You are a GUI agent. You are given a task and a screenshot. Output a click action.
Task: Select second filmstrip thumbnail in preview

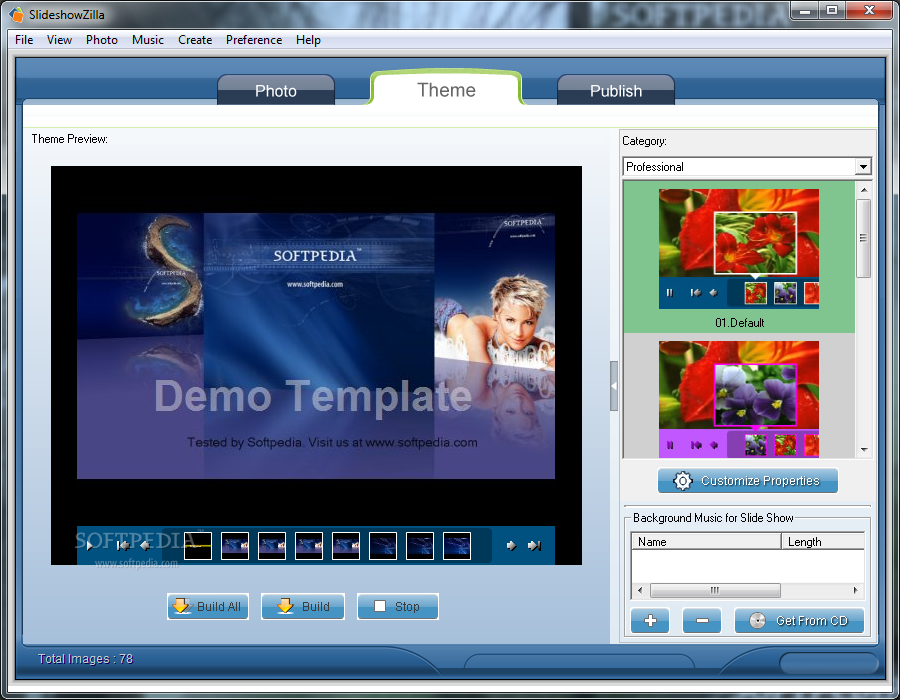click(x=235, y=546)
